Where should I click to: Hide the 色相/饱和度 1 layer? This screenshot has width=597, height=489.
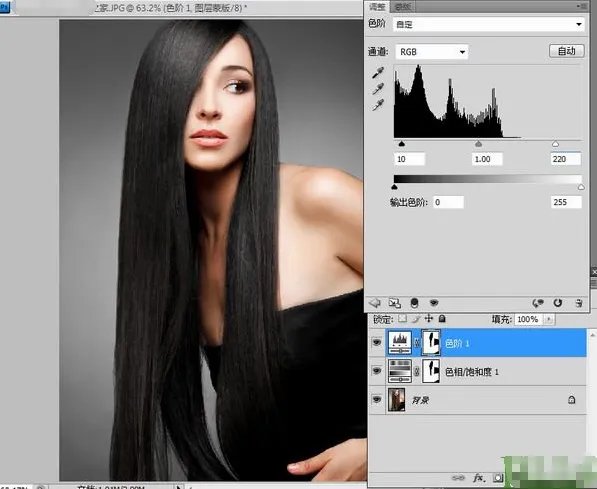point(377,371)
